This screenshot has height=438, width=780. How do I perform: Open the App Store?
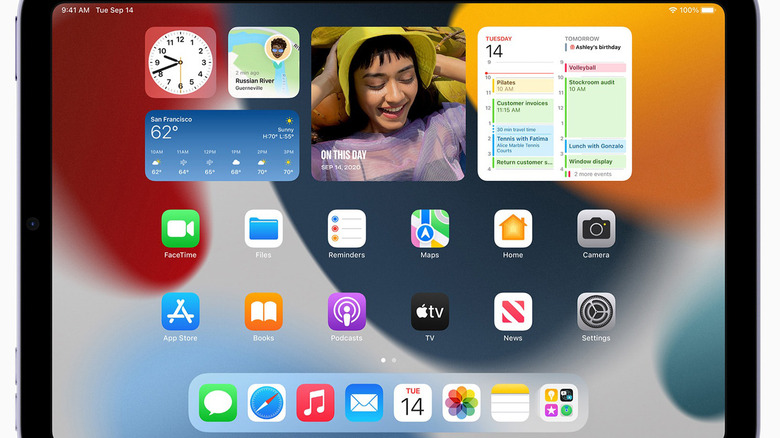pyautogui.click(x=180, y=312)
